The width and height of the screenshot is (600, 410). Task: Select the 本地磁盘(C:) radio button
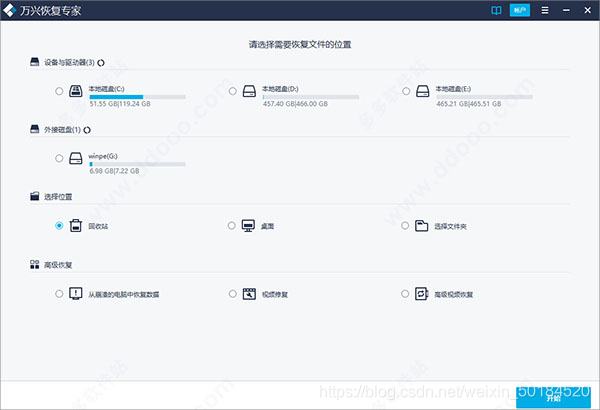(59, 91)
